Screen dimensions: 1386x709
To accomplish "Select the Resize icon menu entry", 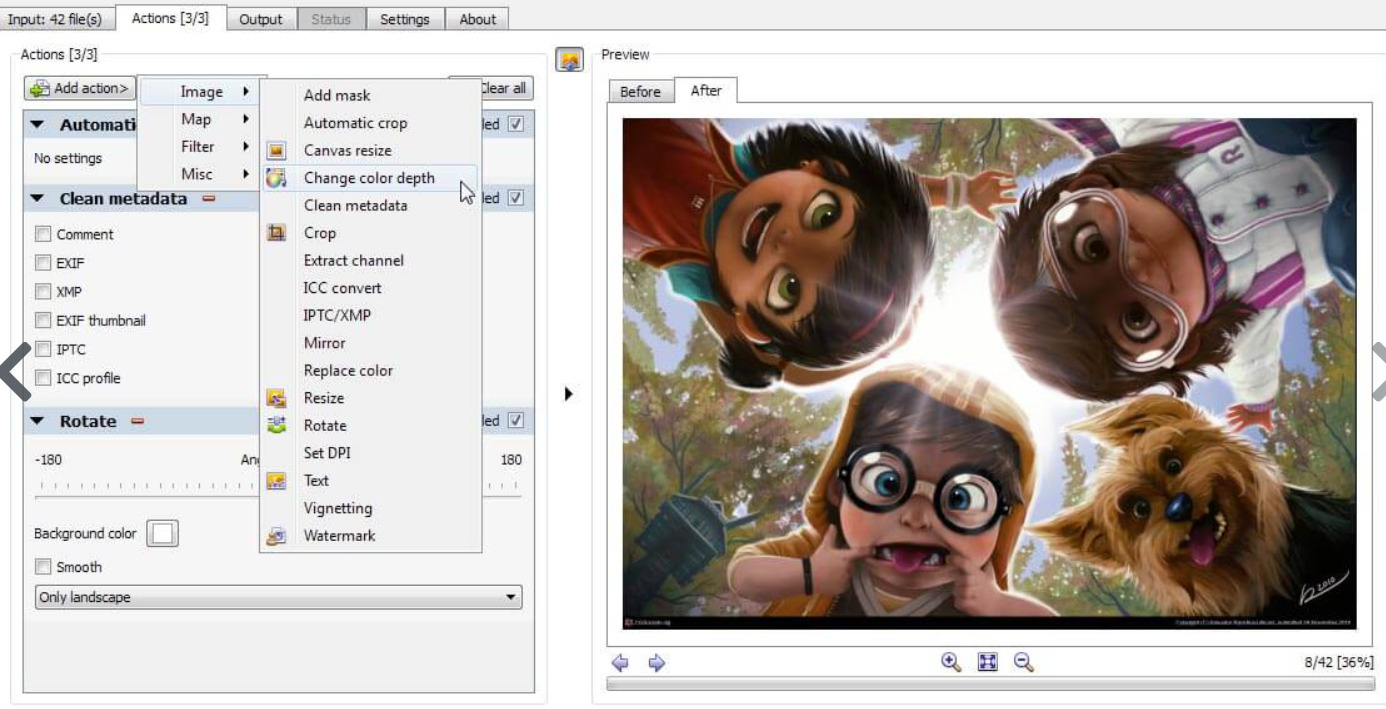I will tap(277, 398).
